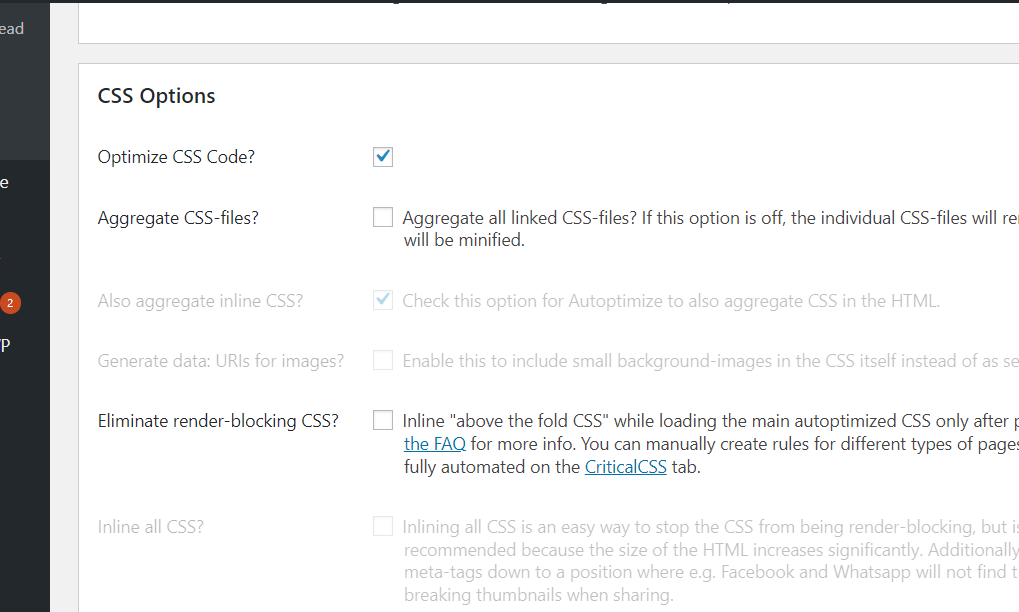Enable the "Aggregate CSS-files?" checkbox
This screenshot has width=1019, height=612.
click(382, 216)
